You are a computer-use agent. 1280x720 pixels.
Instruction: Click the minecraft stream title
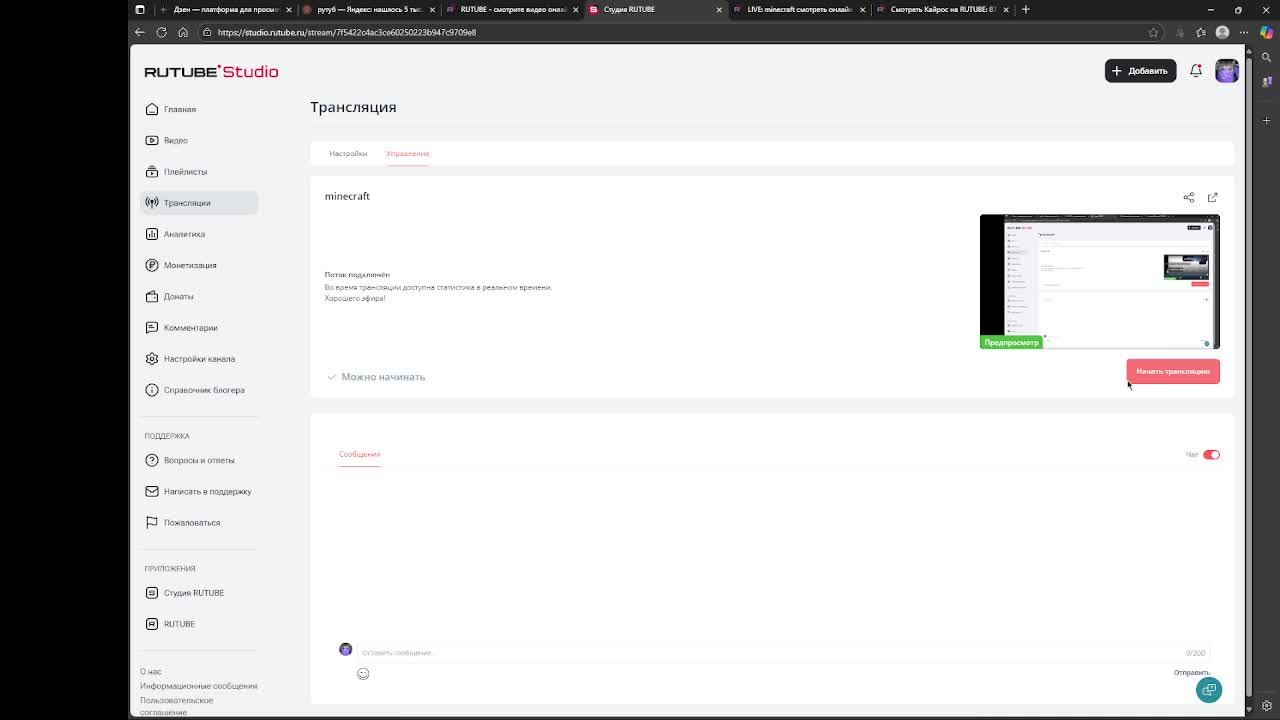click(347, 197)
